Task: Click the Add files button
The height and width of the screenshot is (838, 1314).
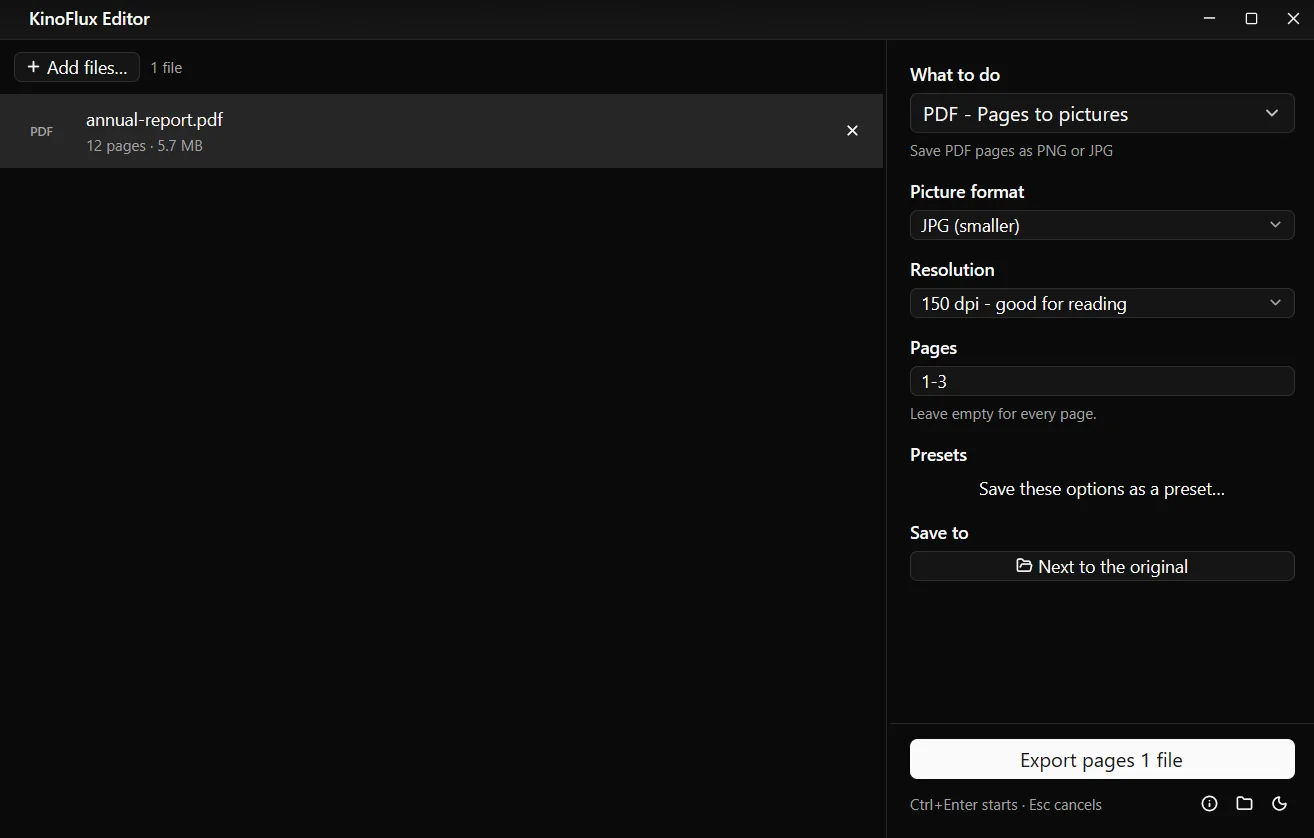Action: (x=77, y=67)
